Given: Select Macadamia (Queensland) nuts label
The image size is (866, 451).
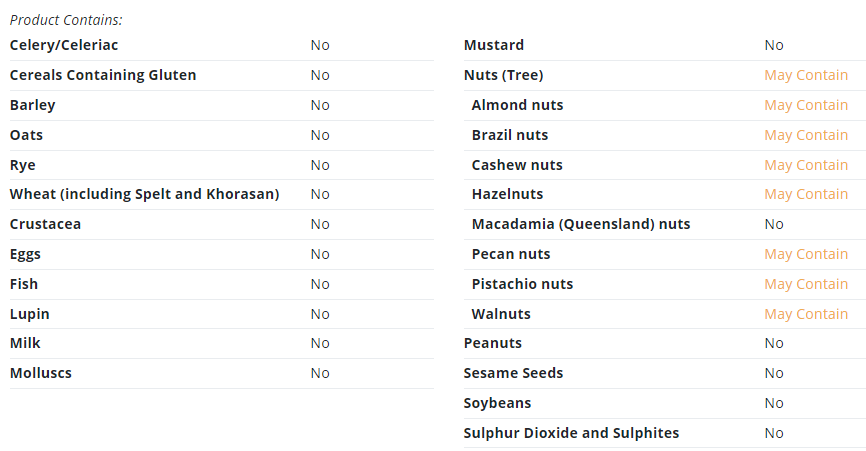Looking at the screenshot, I should coord(580,224).
